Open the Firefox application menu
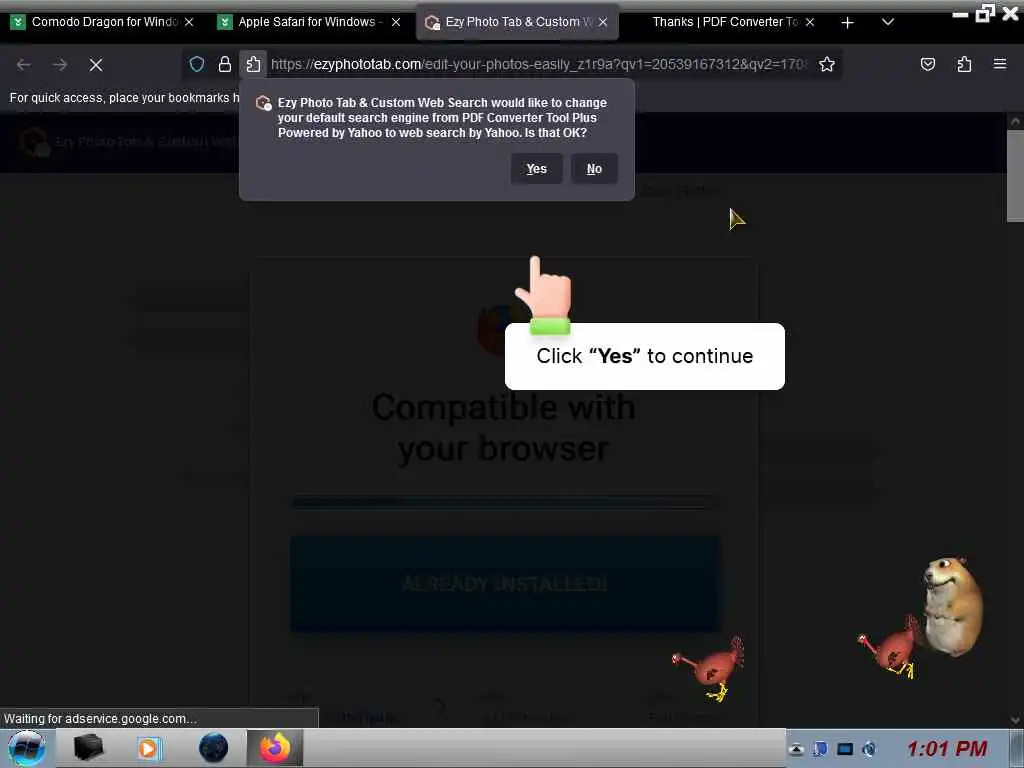The image size is (1024, 768). (1000, 64)
